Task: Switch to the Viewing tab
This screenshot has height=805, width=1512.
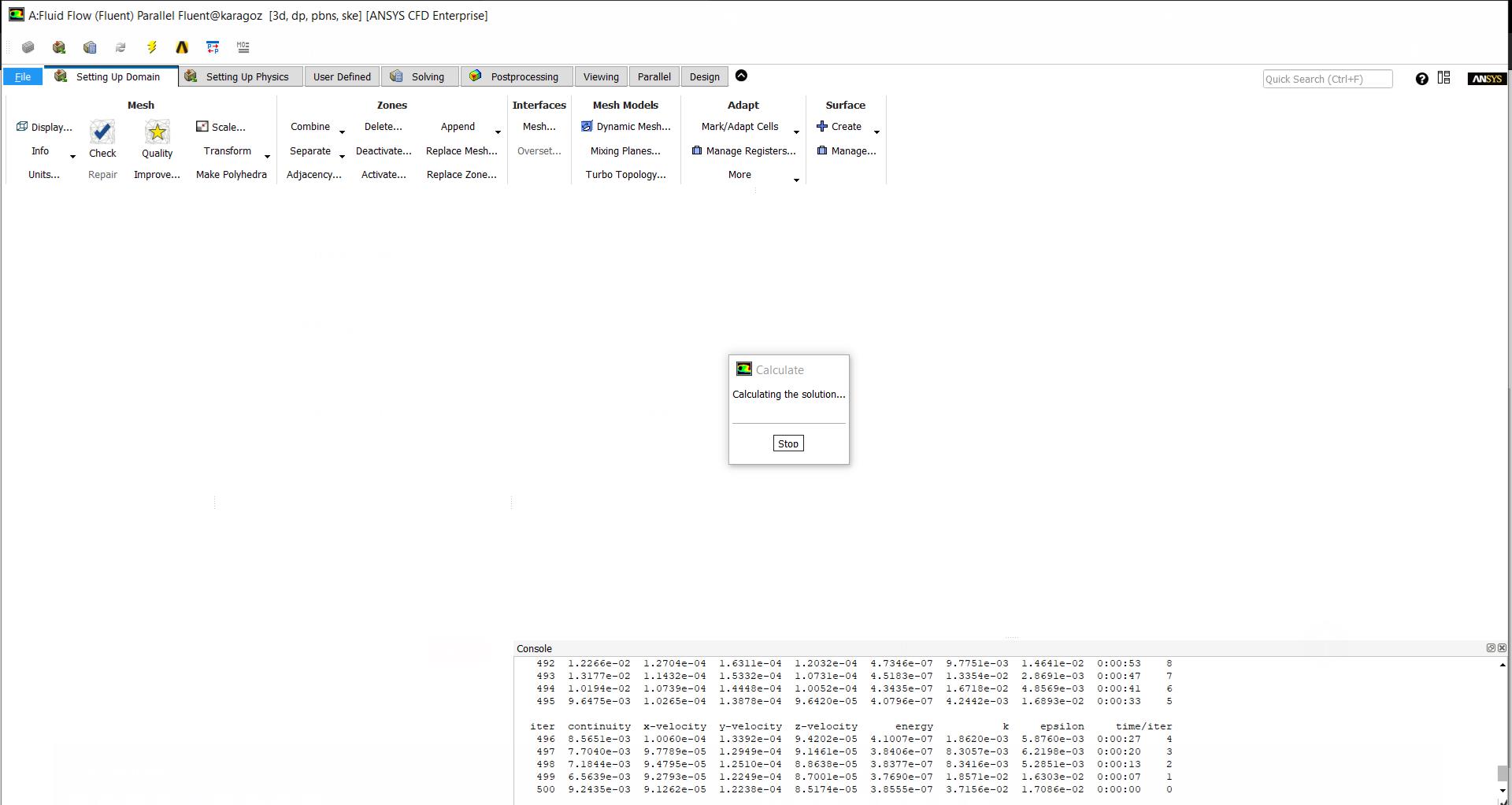Action: (601, 76)
